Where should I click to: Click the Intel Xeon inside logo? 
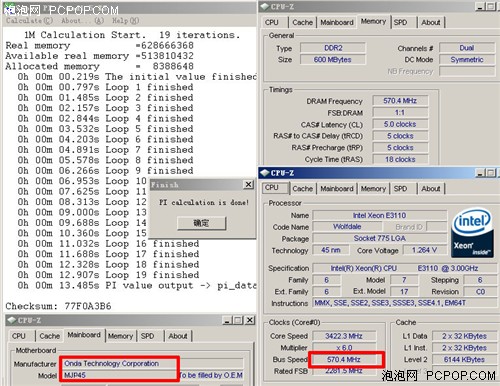472,233
